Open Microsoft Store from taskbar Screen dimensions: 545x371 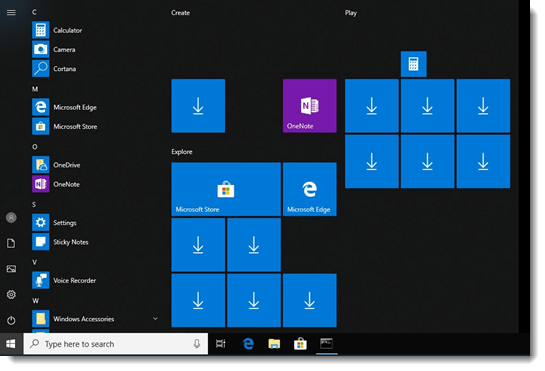300,344
